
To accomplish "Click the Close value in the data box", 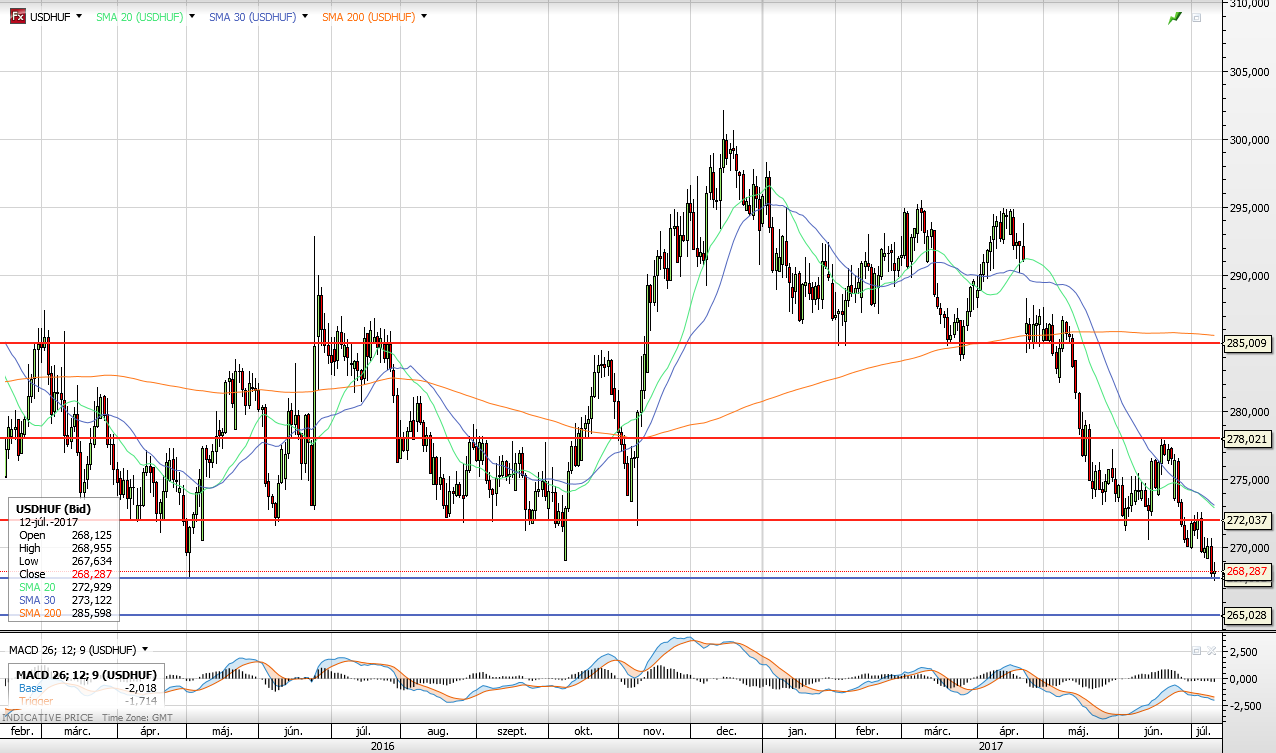I will point(92,574).
